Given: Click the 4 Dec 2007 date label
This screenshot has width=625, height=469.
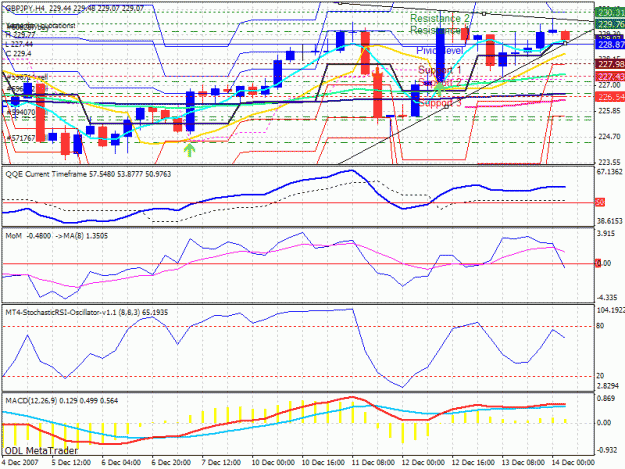Looking at the screenshot, I should click(x=20, y=463).
